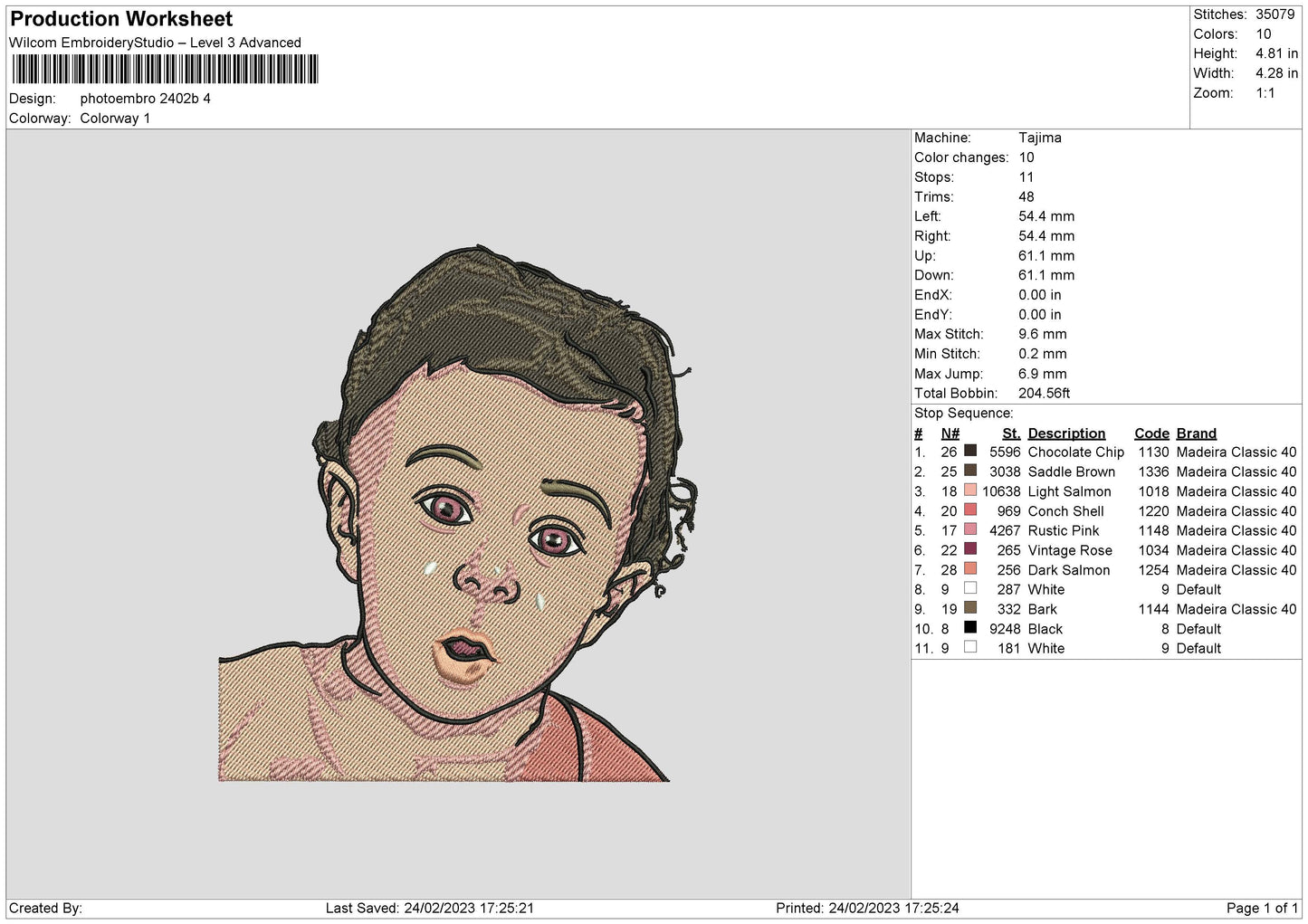Click the Vintage Rose color swatch

pyautogui.click(x=970, y=549)
